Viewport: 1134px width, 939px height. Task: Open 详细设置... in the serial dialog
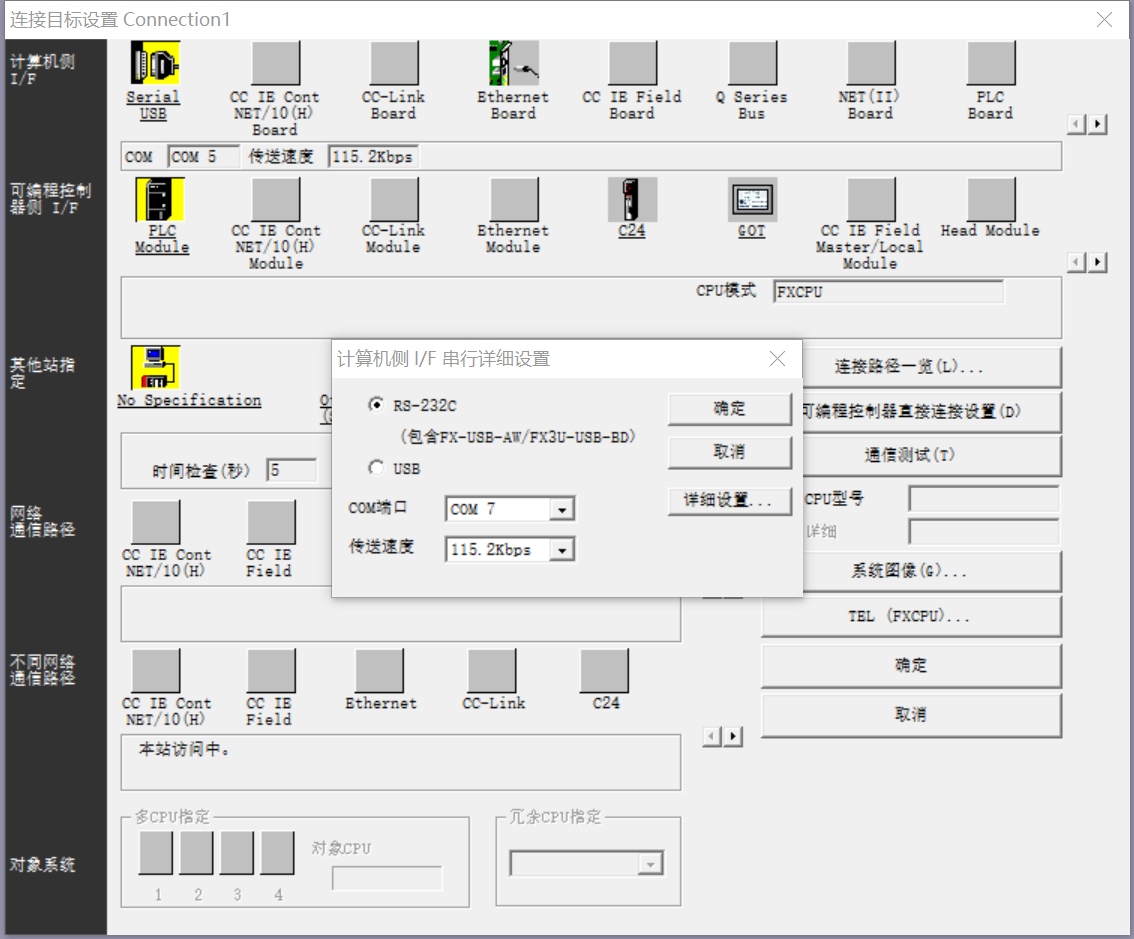(x=729, y=500)
